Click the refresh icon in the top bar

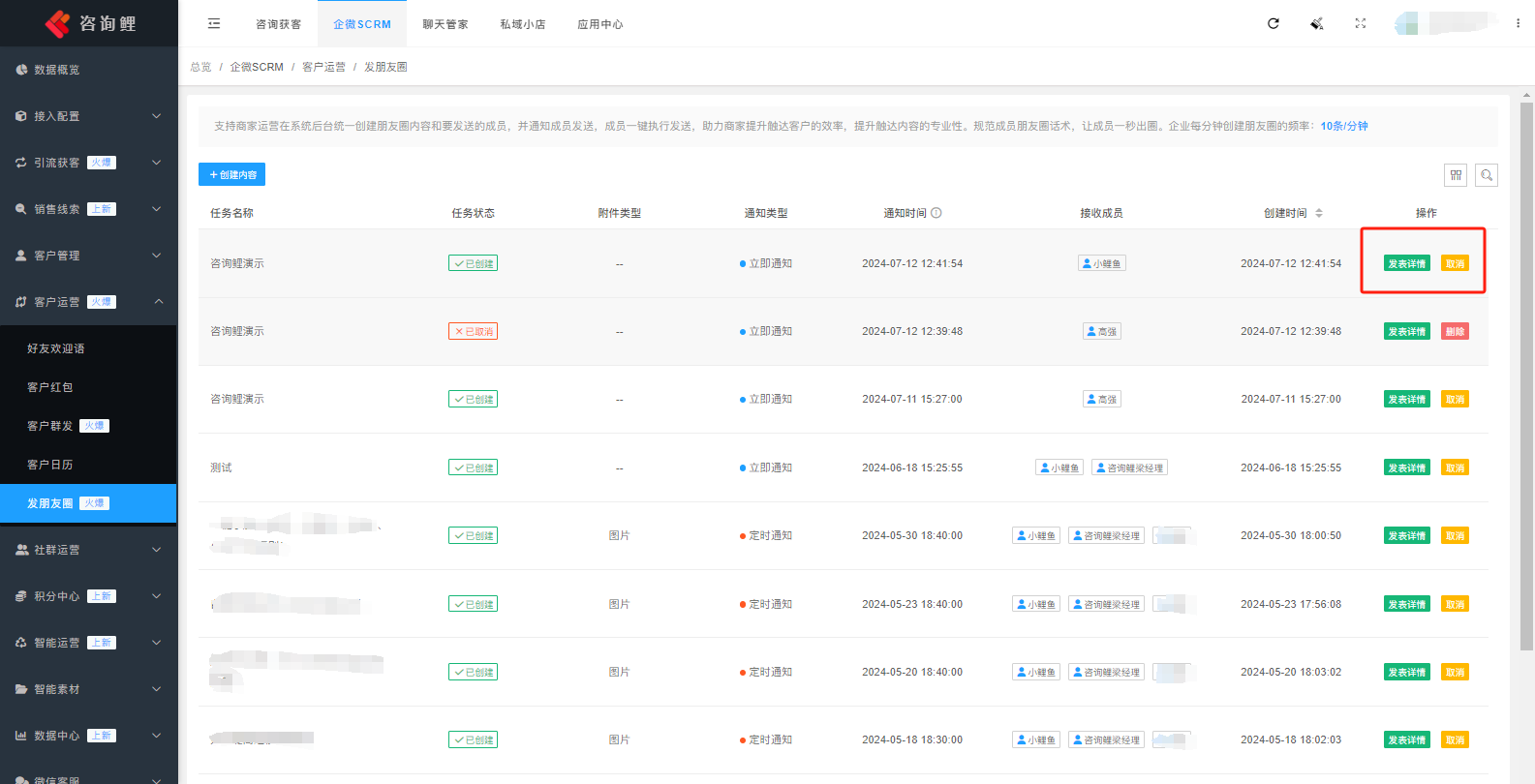coord(1274,23)
